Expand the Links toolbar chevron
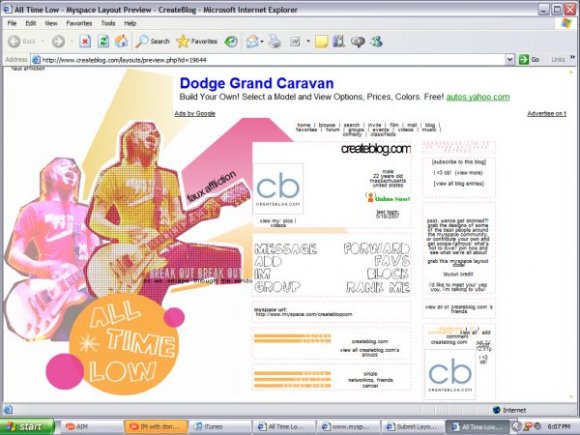The width and height of the screenshot is (580, 435). 572,57
